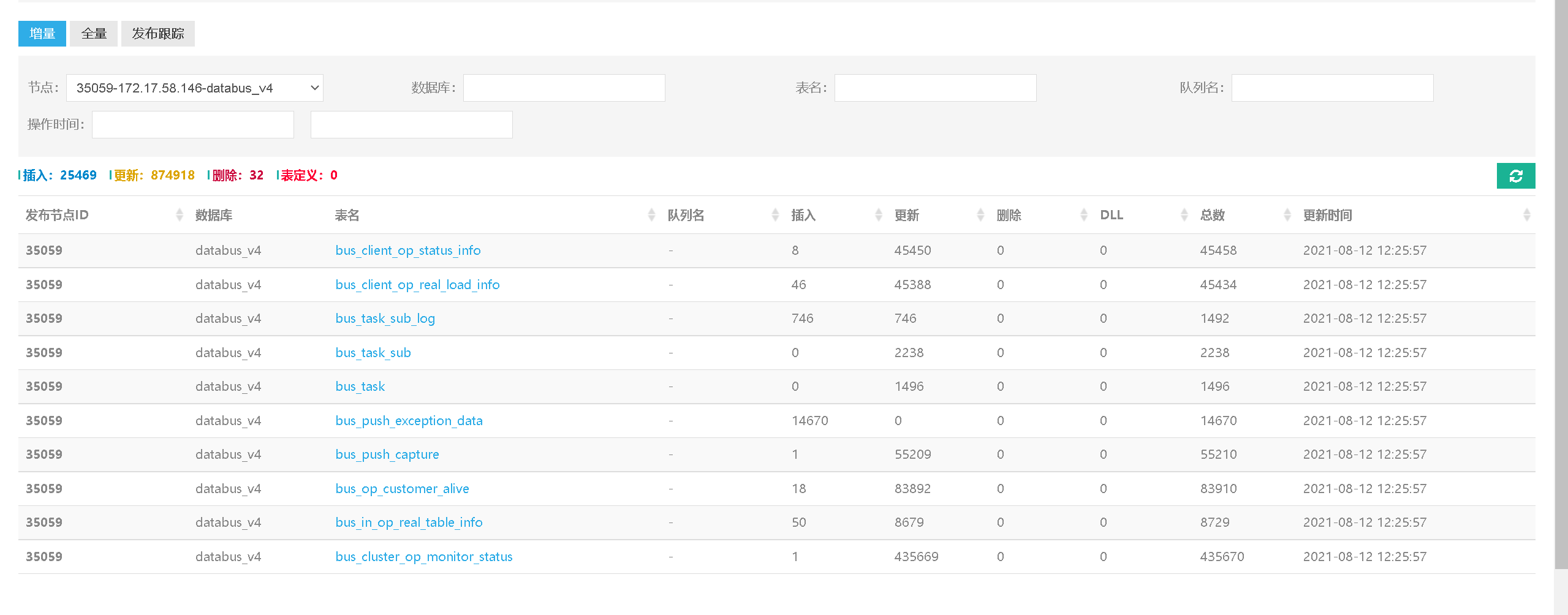Focus the 数据库 input field
This screenshot has height=615, width=1568.
tap(564, 88)
